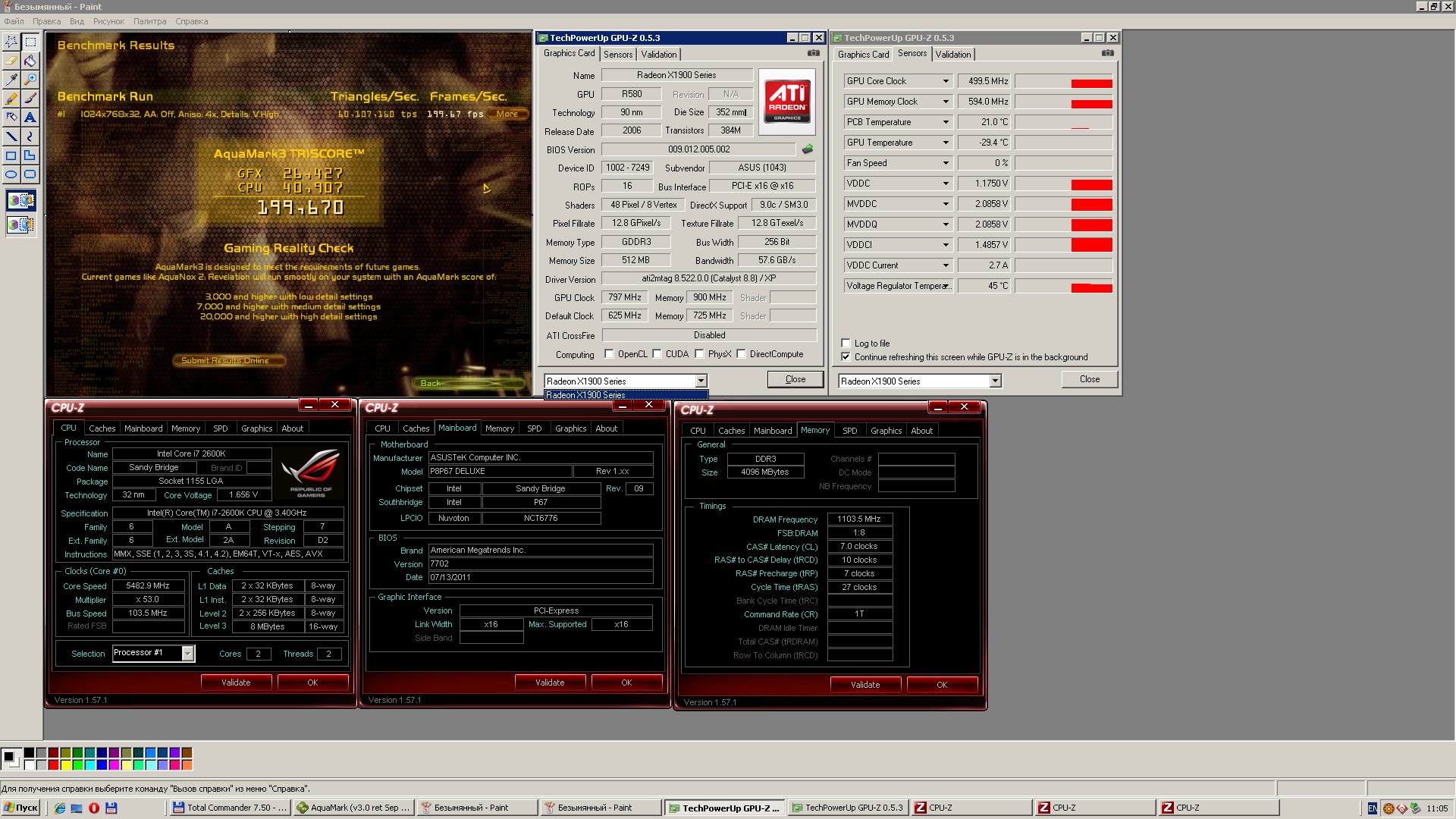Select the rectangular Select tool in Paint
The height and width of the screenshot is (819, 1456).
click(30, 41)
